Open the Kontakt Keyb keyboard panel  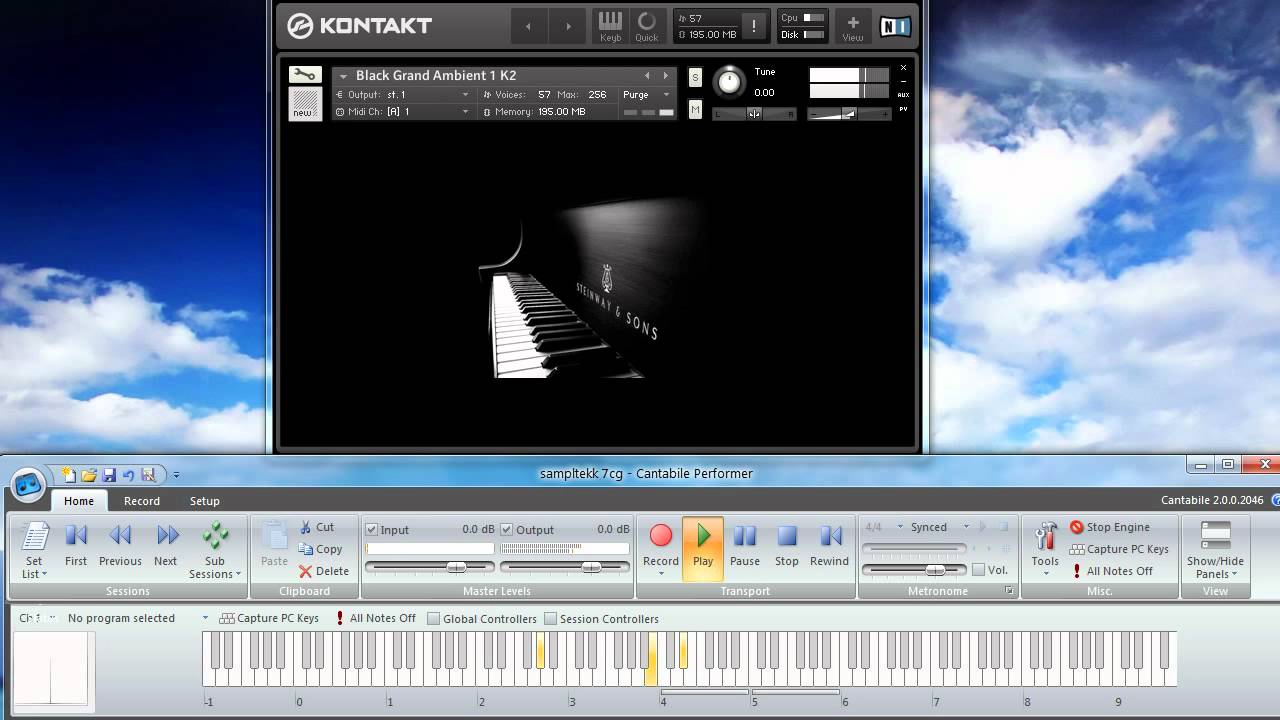(610, 26)
